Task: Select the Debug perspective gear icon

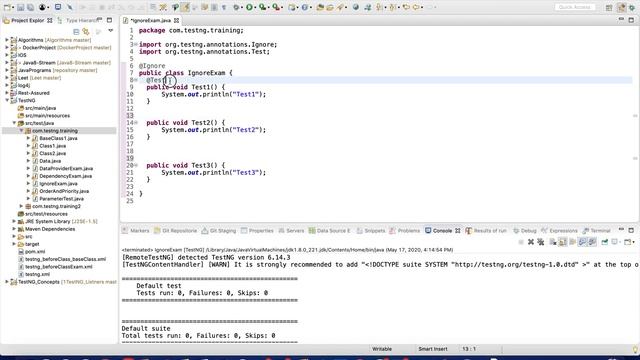Action: 632,7
